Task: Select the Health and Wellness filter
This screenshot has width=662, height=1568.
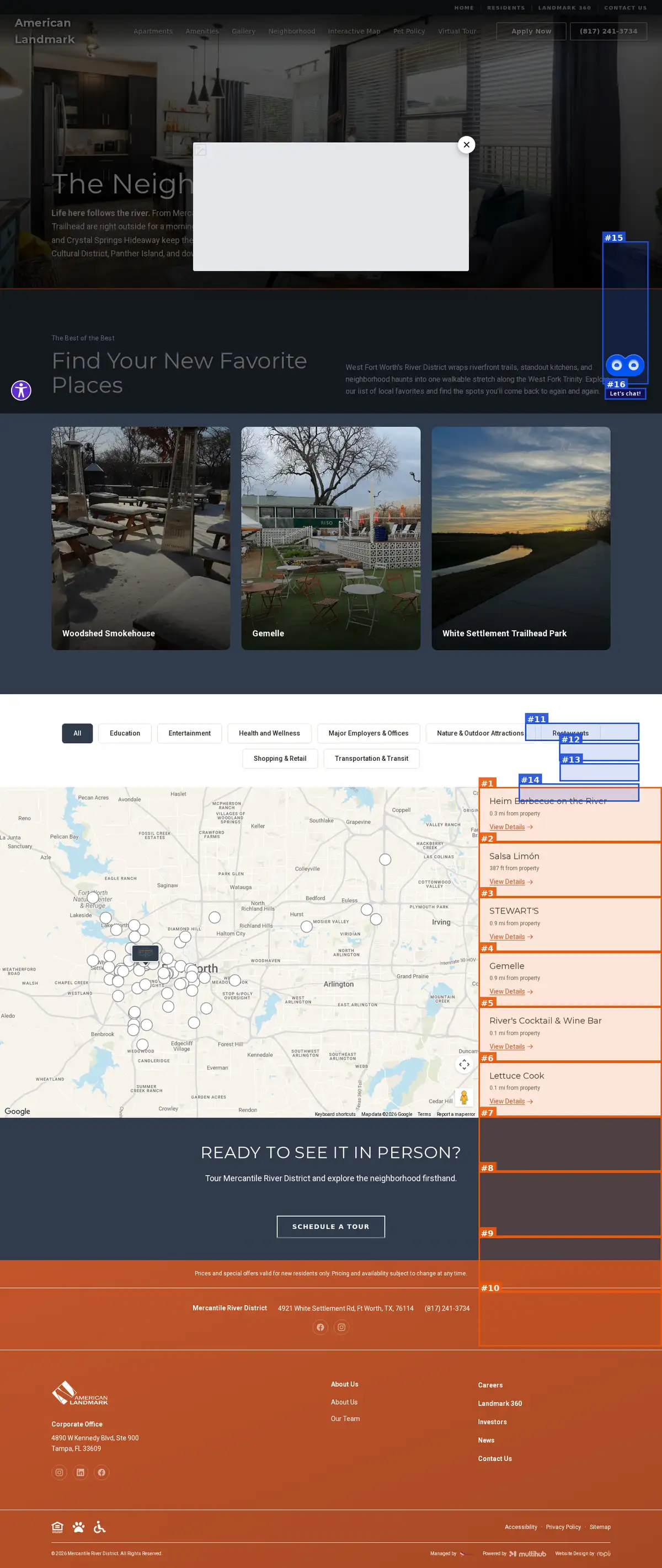Action: point(269,733)
